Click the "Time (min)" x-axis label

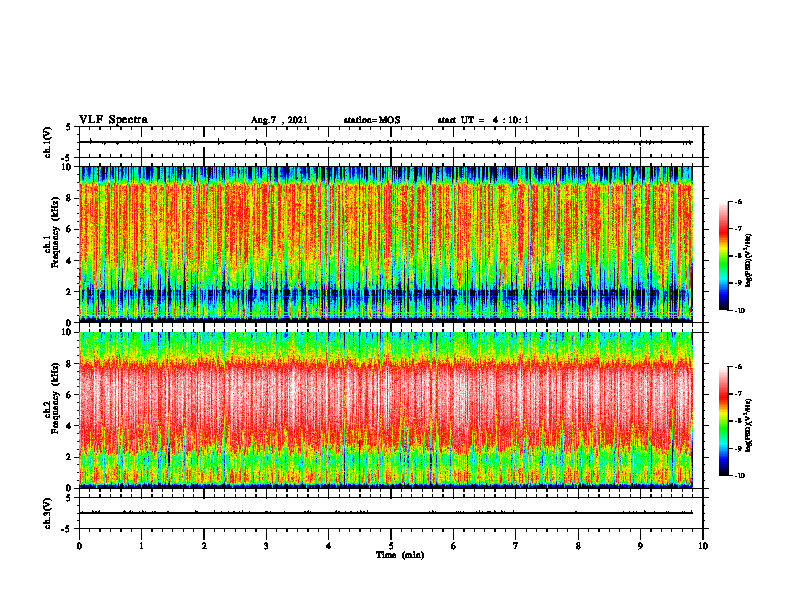[x=400, y=555]
